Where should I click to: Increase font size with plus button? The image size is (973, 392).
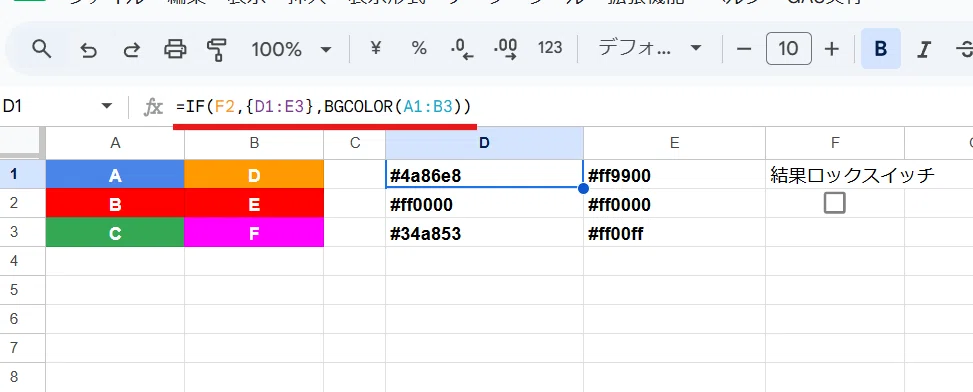[x=832, y=49]
